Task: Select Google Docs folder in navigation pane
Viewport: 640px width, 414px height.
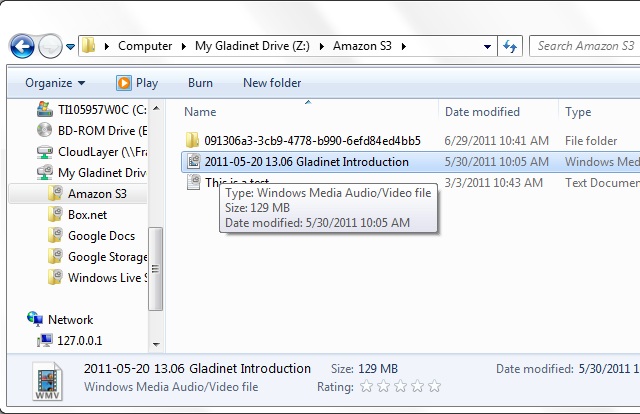Action: coord(101,236)
